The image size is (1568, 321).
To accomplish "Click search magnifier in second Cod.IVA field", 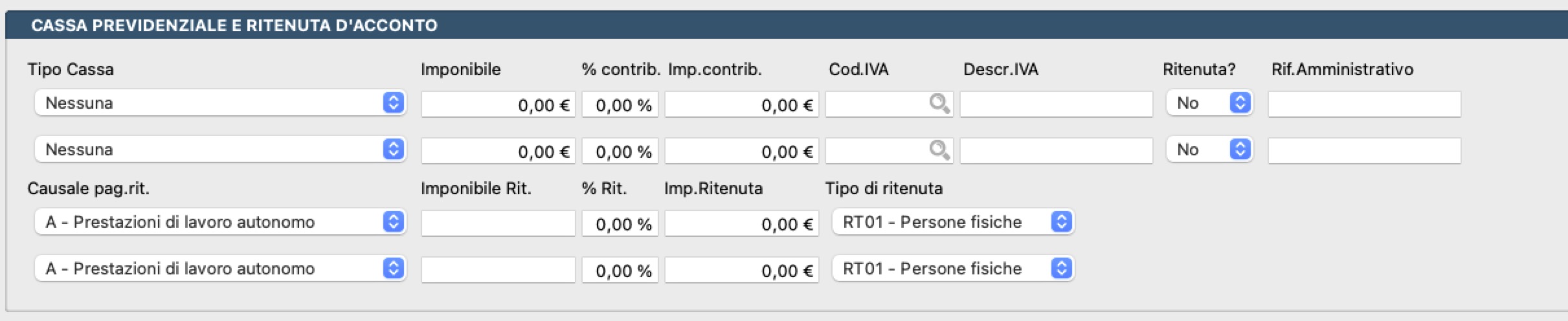I will coord(939,150).
